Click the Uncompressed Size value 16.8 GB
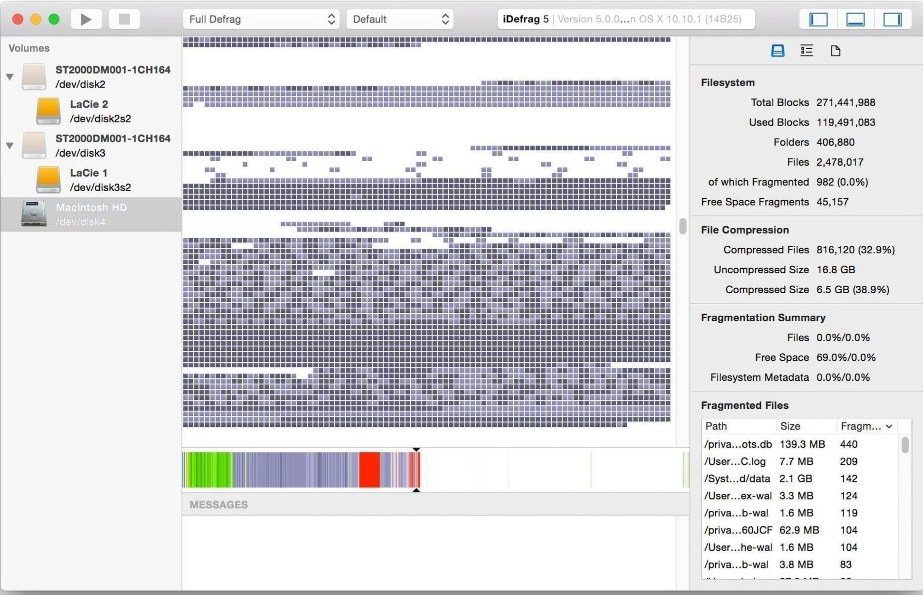 point(835,270)
